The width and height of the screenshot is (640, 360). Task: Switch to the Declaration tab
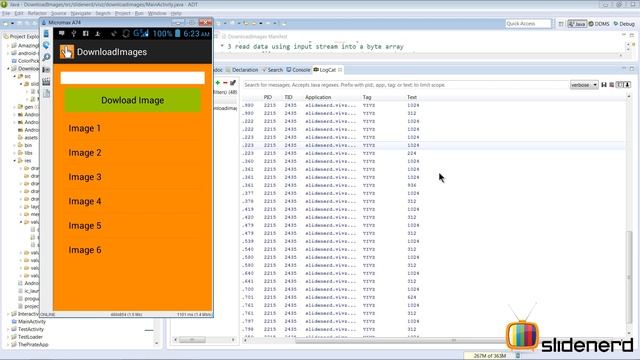tap(242, 70)
